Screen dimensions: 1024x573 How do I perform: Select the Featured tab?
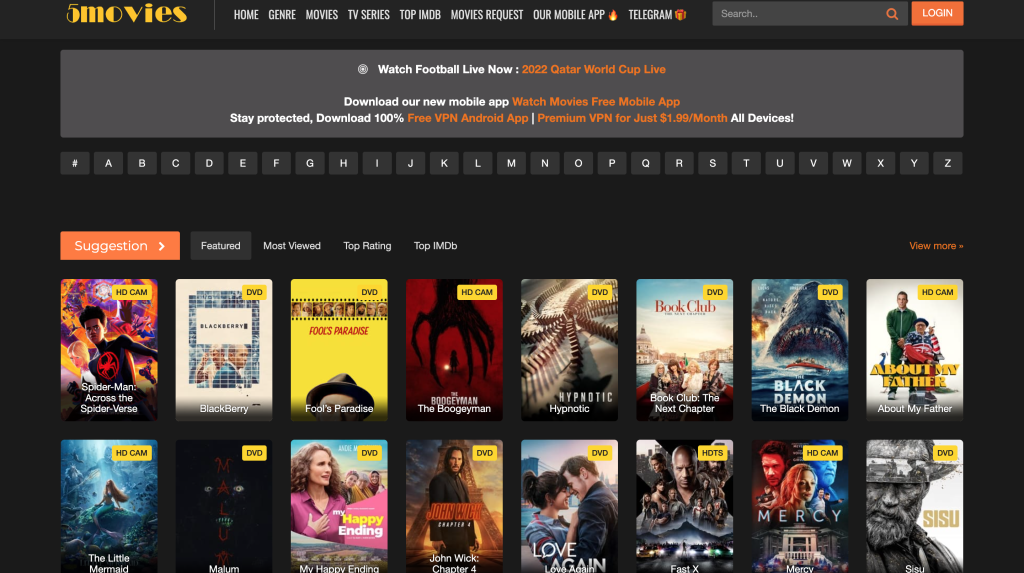pos(221,246)
